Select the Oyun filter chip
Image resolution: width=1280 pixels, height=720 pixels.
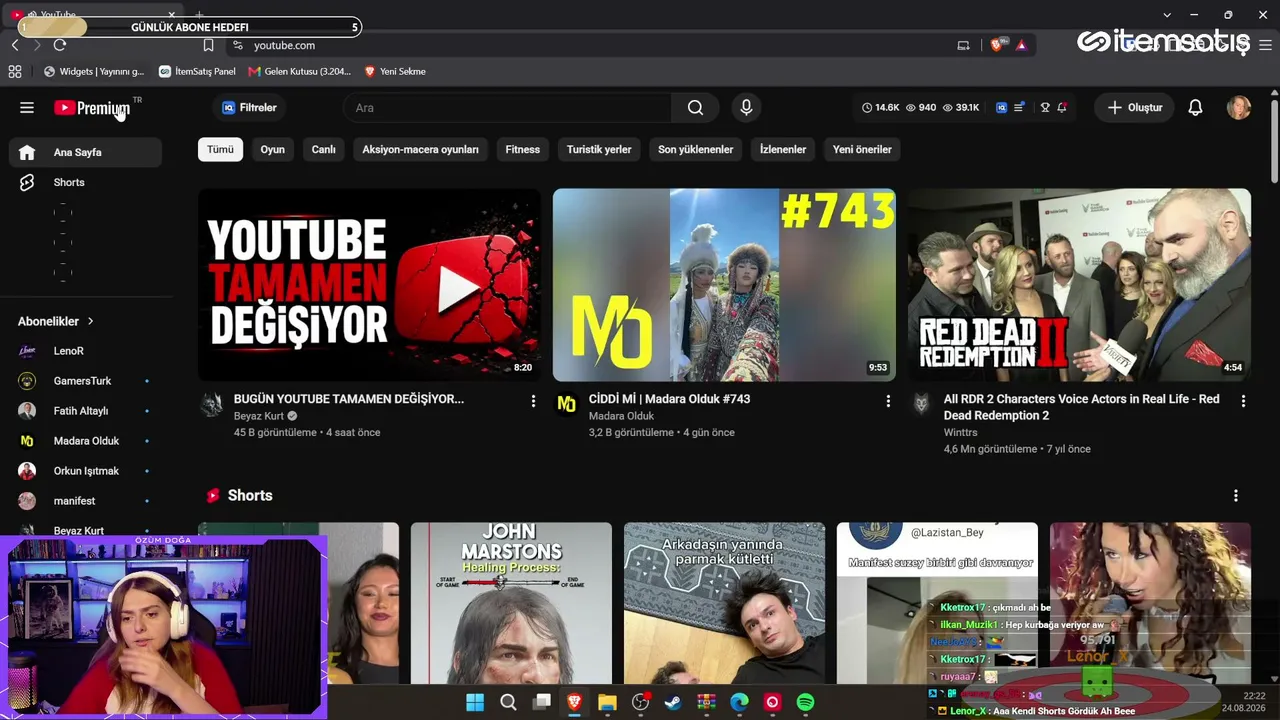[273, 149]
